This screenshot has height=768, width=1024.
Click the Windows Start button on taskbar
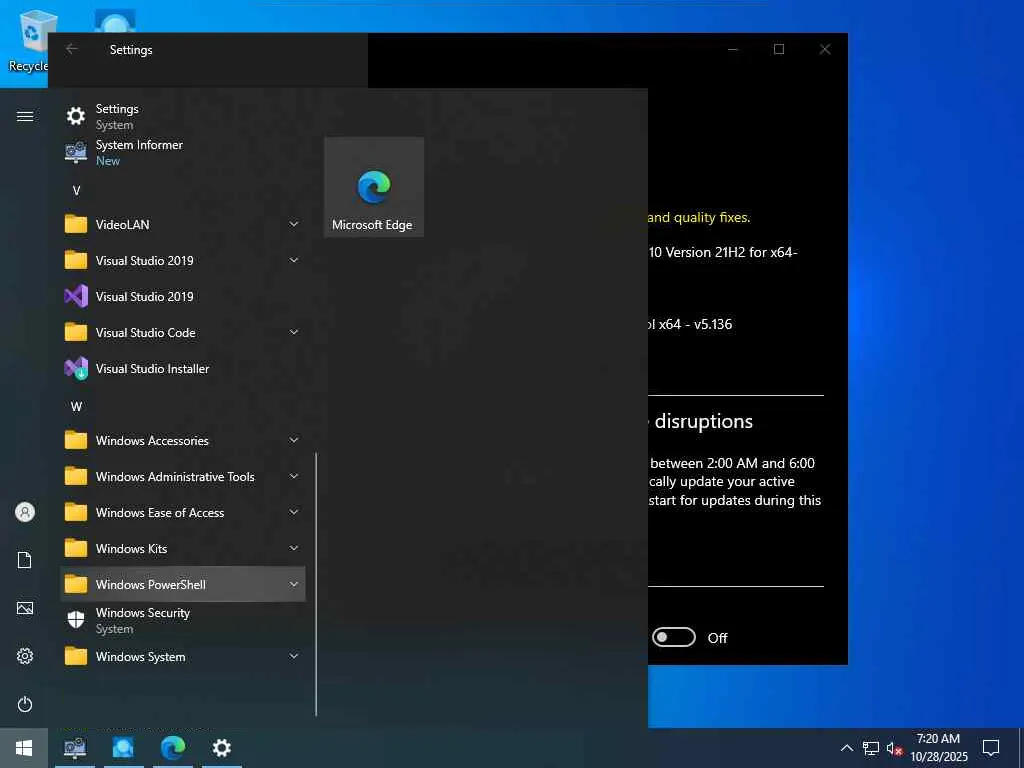pos(24,748)
